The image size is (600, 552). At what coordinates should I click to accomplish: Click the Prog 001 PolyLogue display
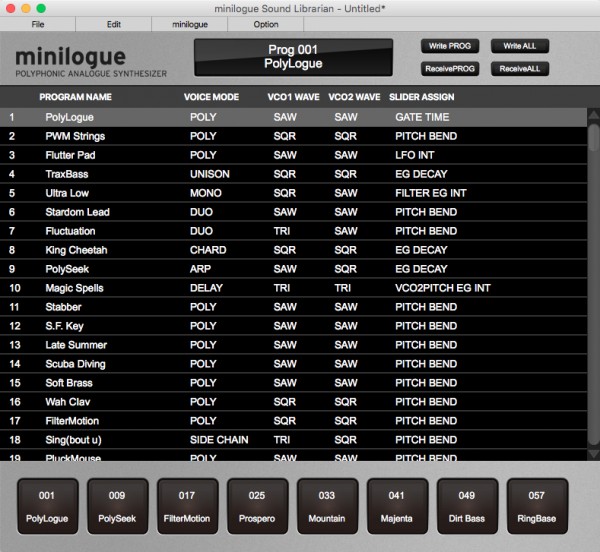tap(293, 57)
